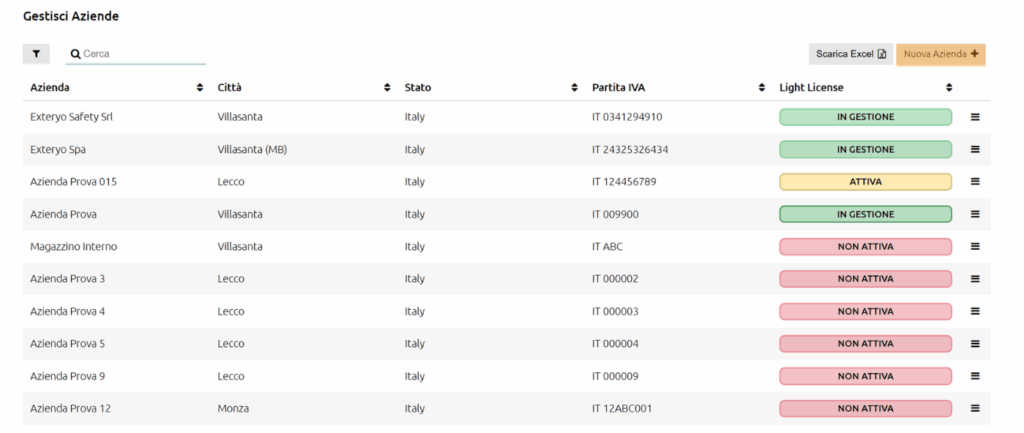Sort table by Stato column arrows

[575, 88]
